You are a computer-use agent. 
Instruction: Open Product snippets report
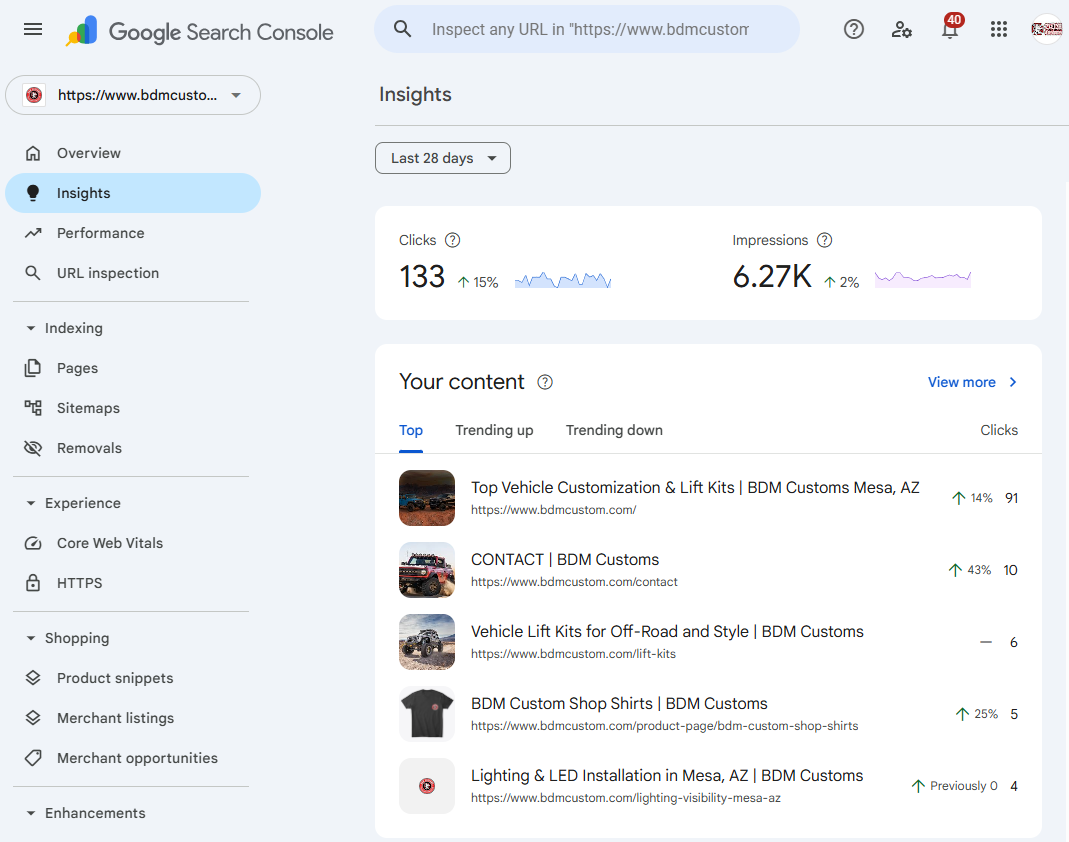click(133, 678)
